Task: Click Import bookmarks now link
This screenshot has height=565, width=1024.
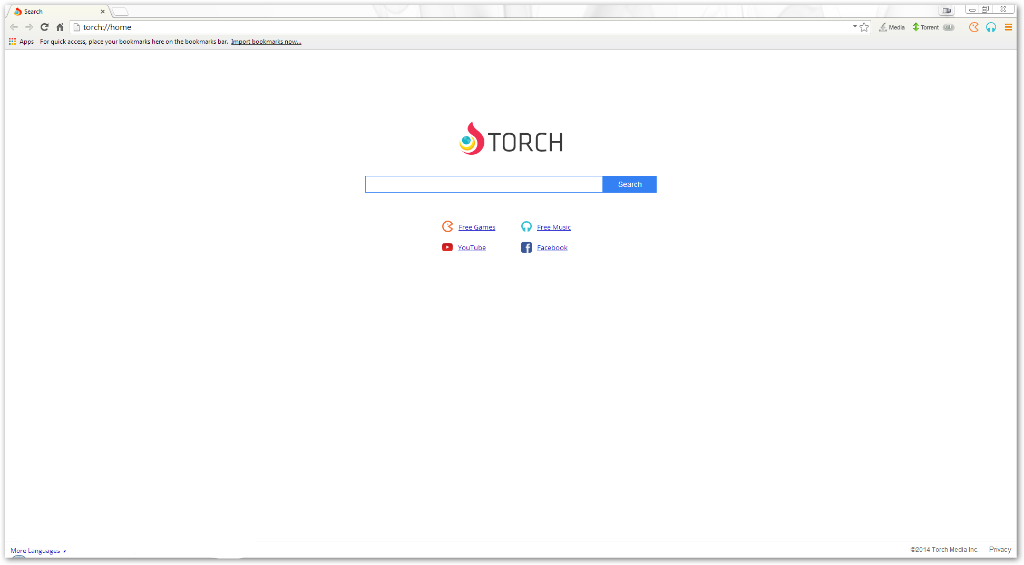Action: tap(266, 42)
